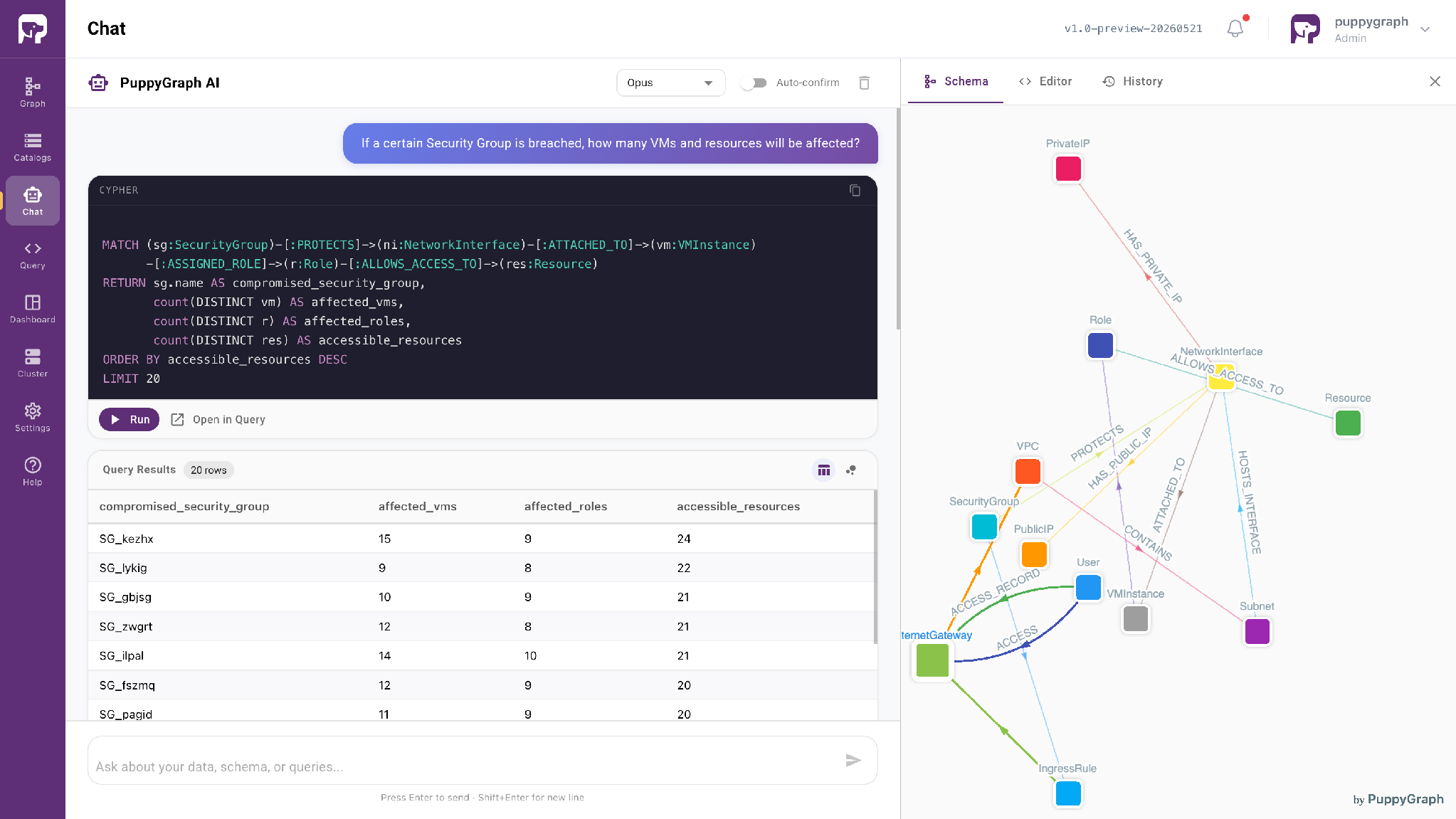The height and width of the screenshot is (819, 1456).
Task: Click the user question message bubble
Action: (611, 144)
